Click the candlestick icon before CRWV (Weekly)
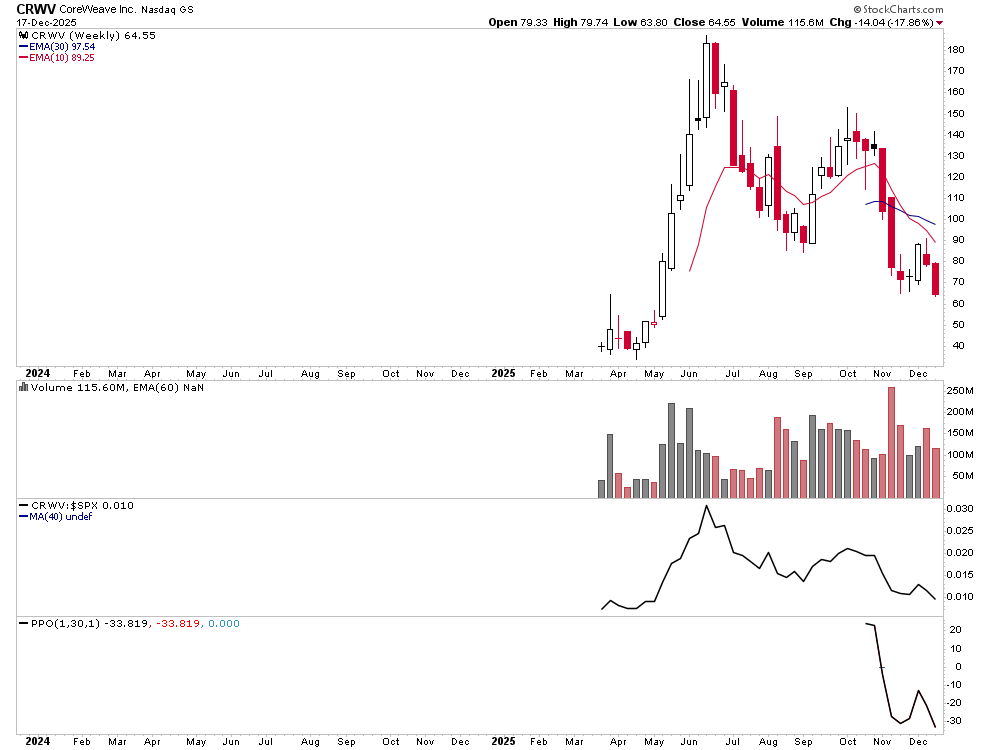990x750 pixels. (x=24, y=35)
